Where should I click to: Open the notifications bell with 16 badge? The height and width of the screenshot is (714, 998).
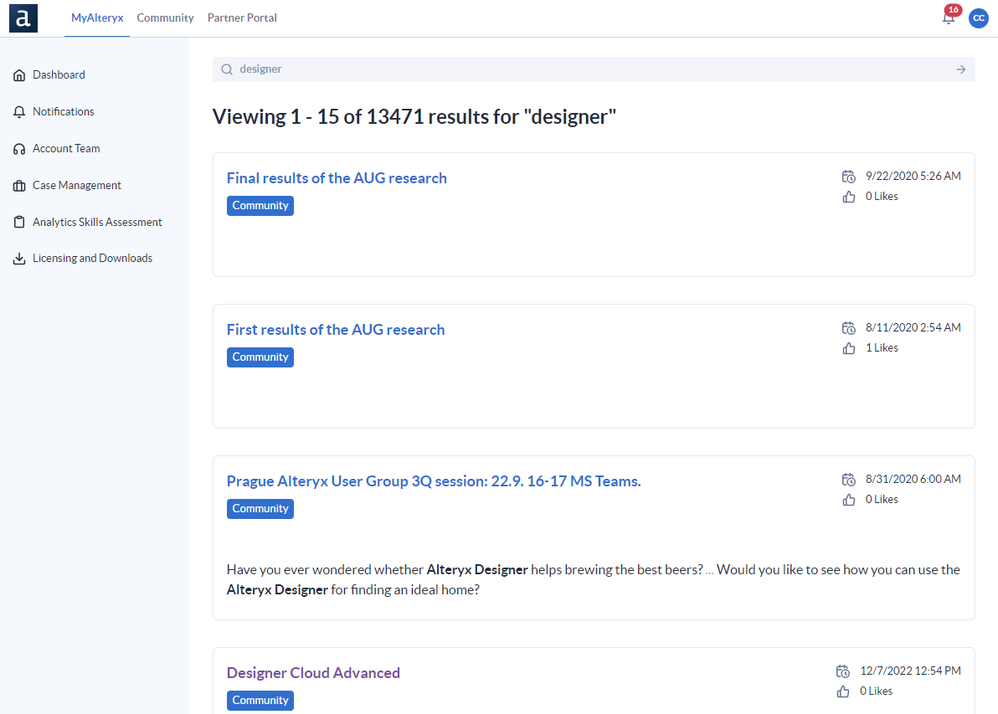(949, 17)
